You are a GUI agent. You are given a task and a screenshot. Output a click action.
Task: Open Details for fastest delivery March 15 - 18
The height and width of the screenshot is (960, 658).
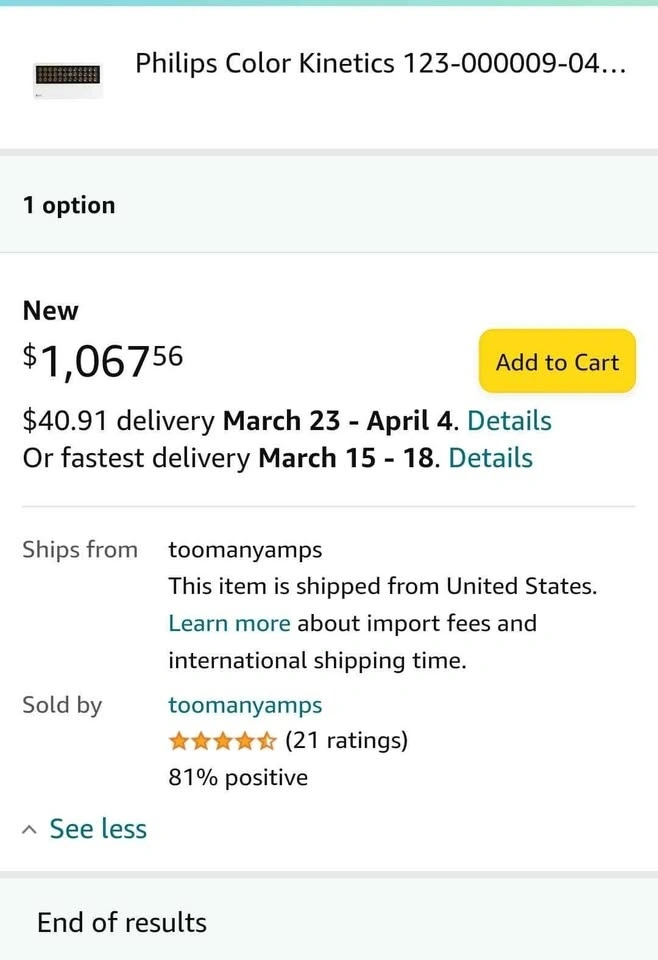490,458
